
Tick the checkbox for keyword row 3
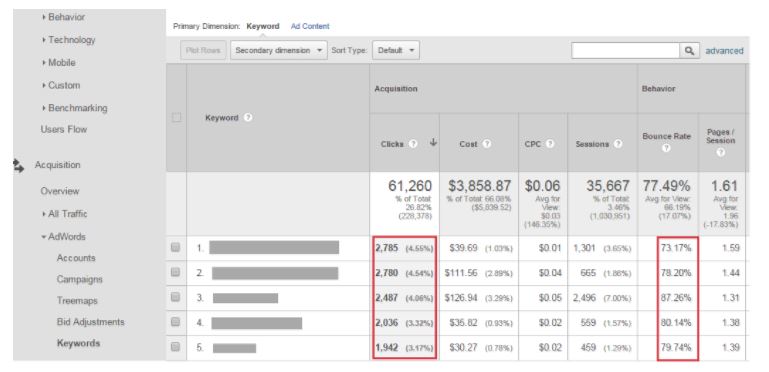[x=176, y=298]
